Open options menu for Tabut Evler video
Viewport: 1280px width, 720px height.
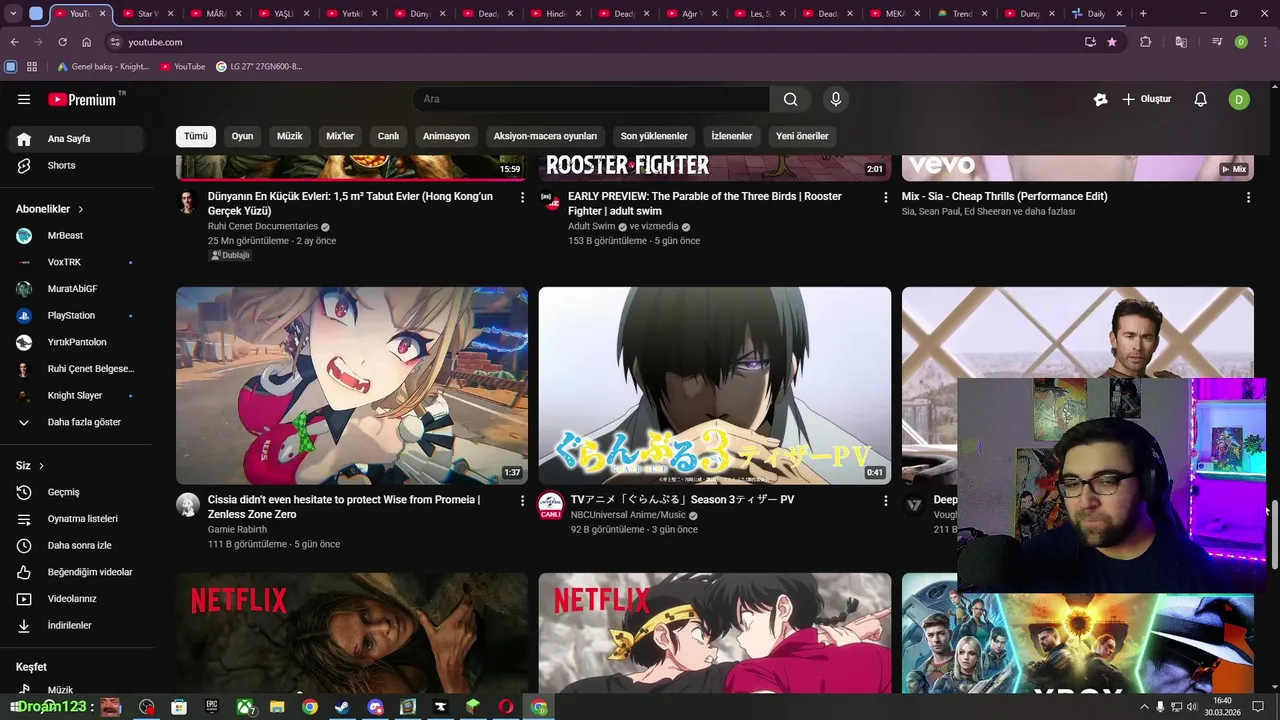pos(522,198)
